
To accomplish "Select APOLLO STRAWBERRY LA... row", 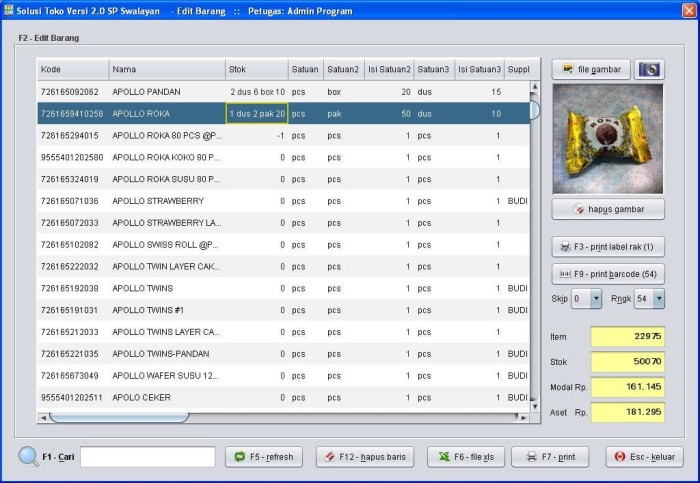I will (283, 223).
